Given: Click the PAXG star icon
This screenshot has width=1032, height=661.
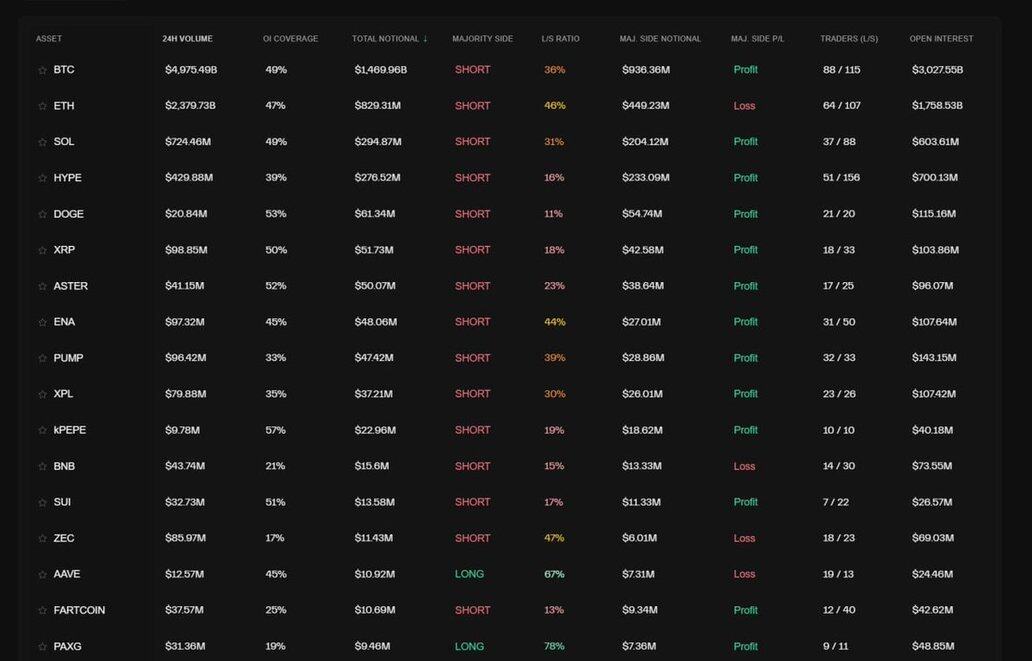Looking at the screenshot, I should (42, 646).
